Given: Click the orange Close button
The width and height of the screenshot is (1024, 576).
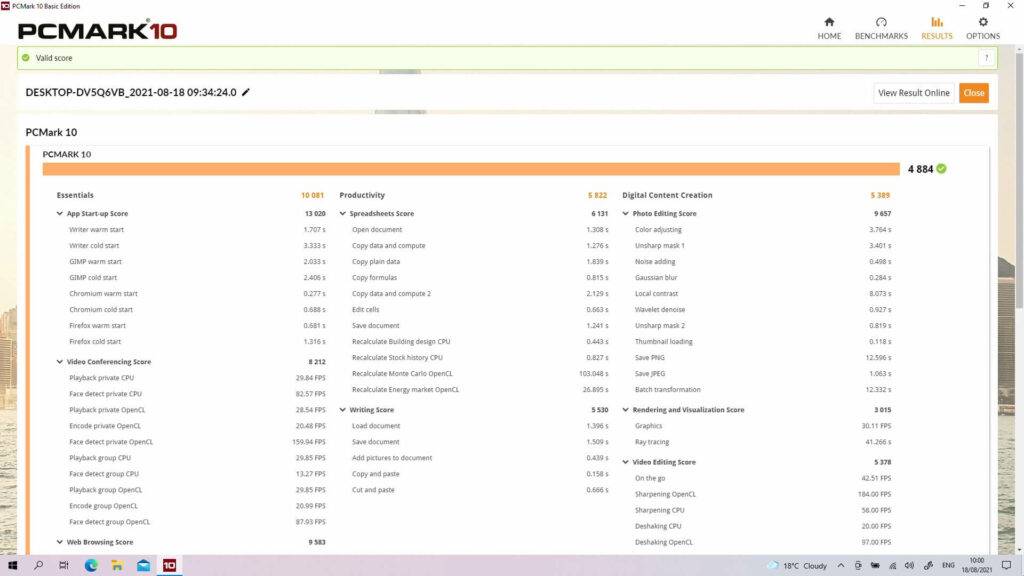Looking at the screenshot, I should pyautogui.click(x=974, y=93).
